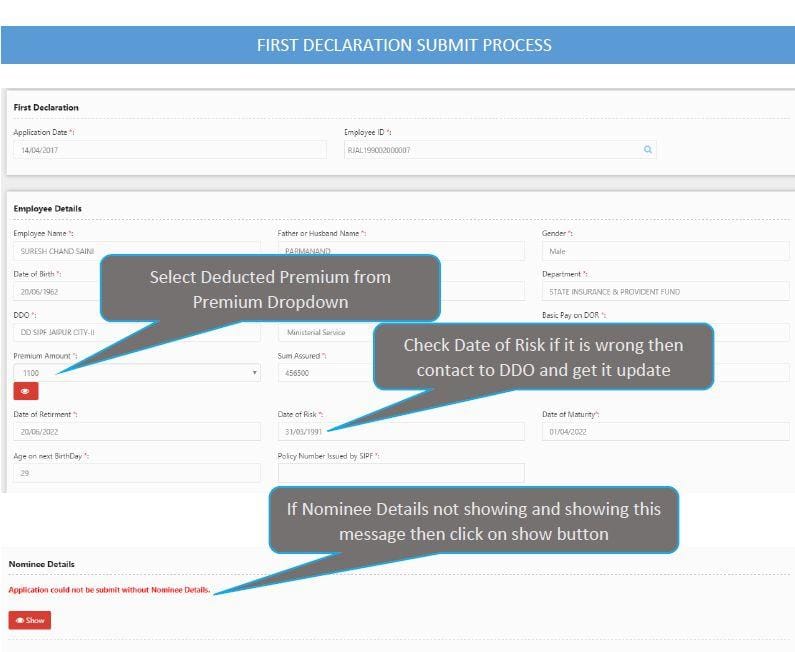Click the First Declaration section heading

pyautogui.click(x=46, y=107)
